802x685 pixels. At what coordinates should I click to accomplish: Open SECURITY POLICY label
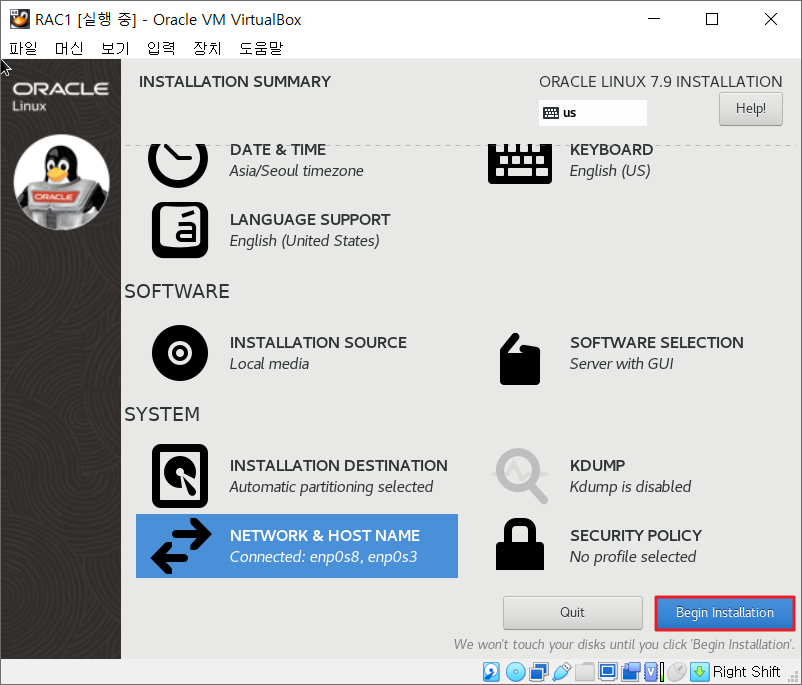636,536
